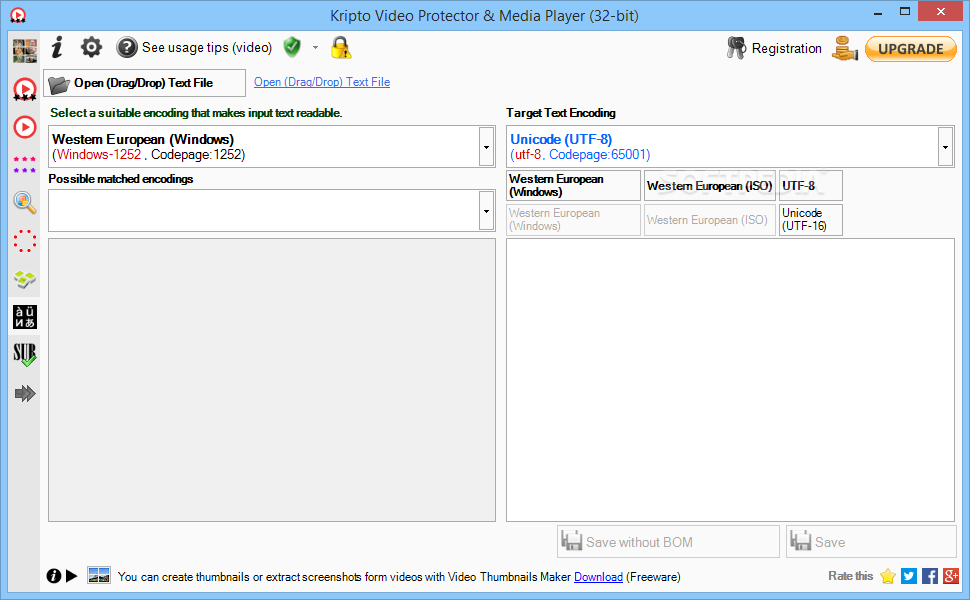The width and height of the screenshot is (970, 600).
Task: Click the greyed Western European (Windows) button
Action: (573, 220)
